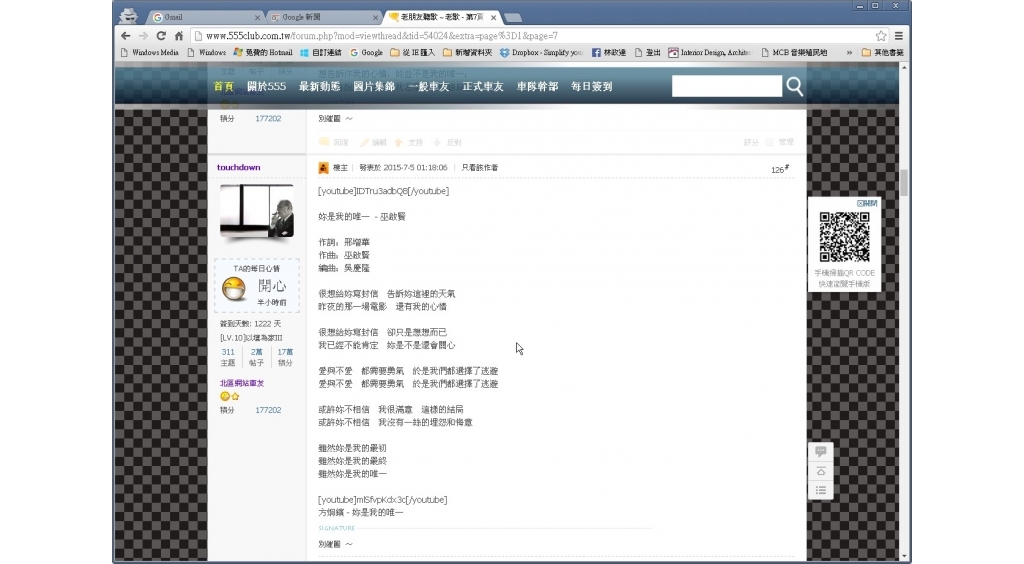Click the site search magnifier icon
1024x564 pixels.
coord(794,87)
